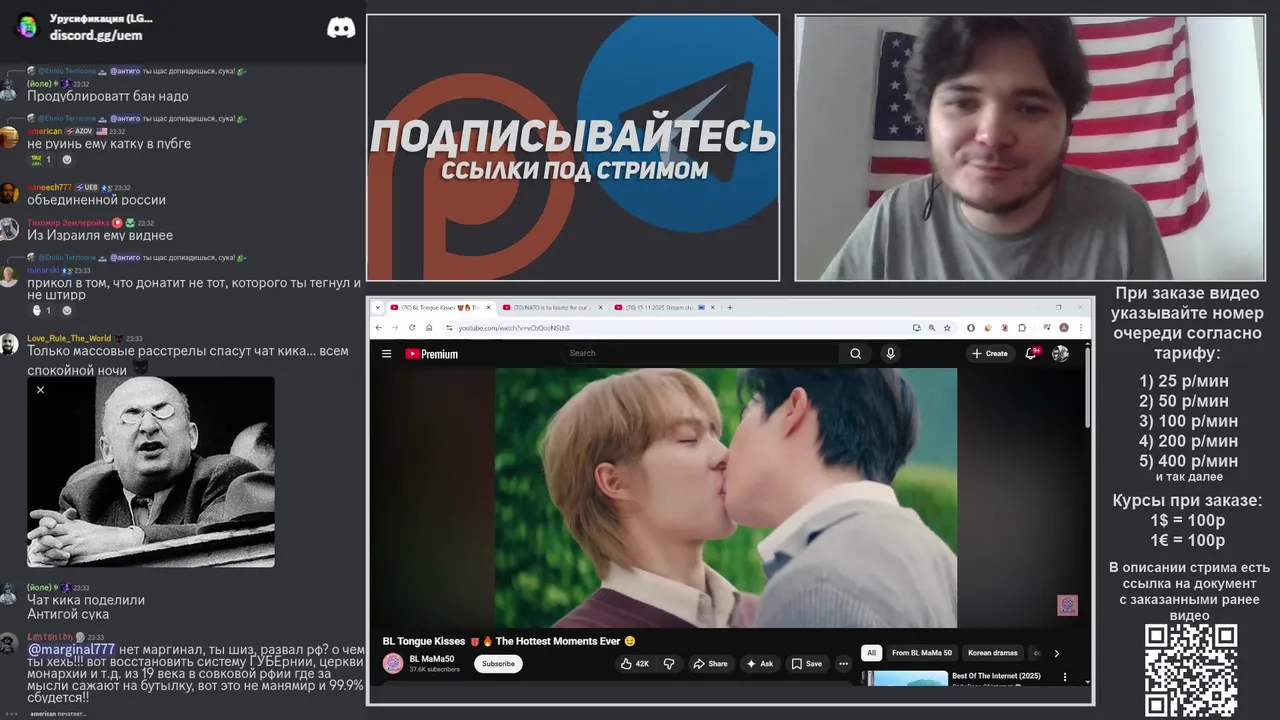Click the @marginal777 mention in chat
Viewport: 1280px width, 720px height.
[71, 649]
